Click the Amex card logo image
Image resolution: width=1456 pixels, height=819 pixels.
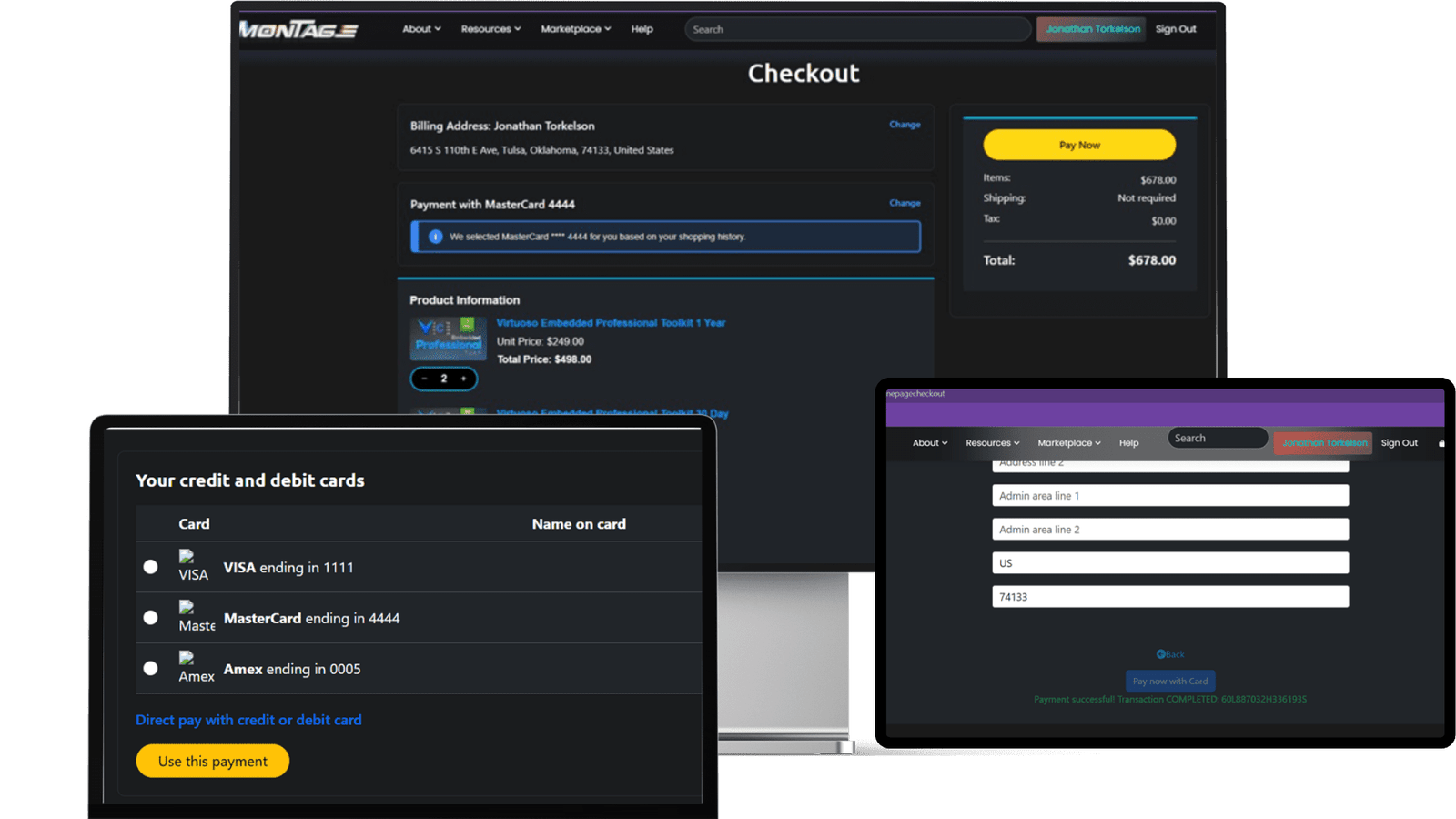coord(187,658)
